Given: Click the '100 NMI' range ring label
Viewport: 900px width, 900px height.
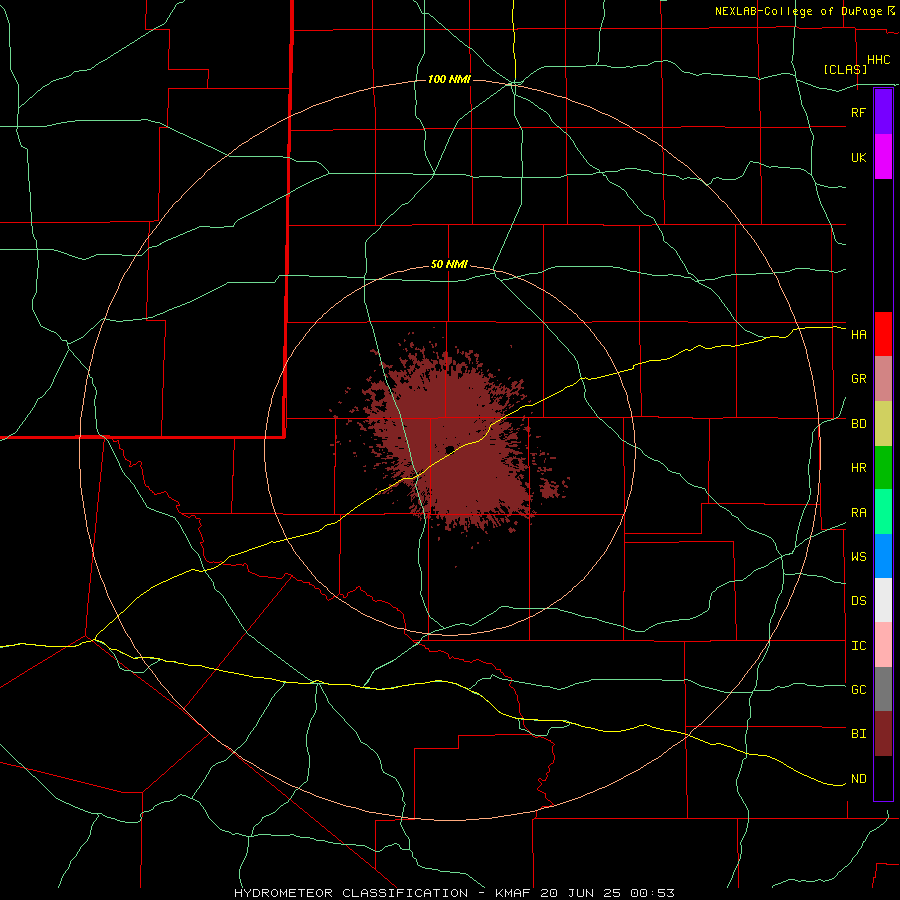Looking at the screenshot, I should point(449,79).
